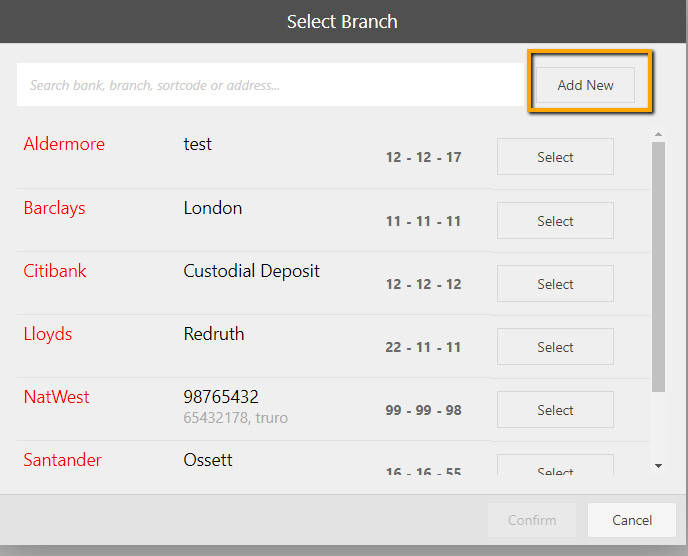
Task: Focus the search bank or branch field
Action: click(x=270, y=85)
